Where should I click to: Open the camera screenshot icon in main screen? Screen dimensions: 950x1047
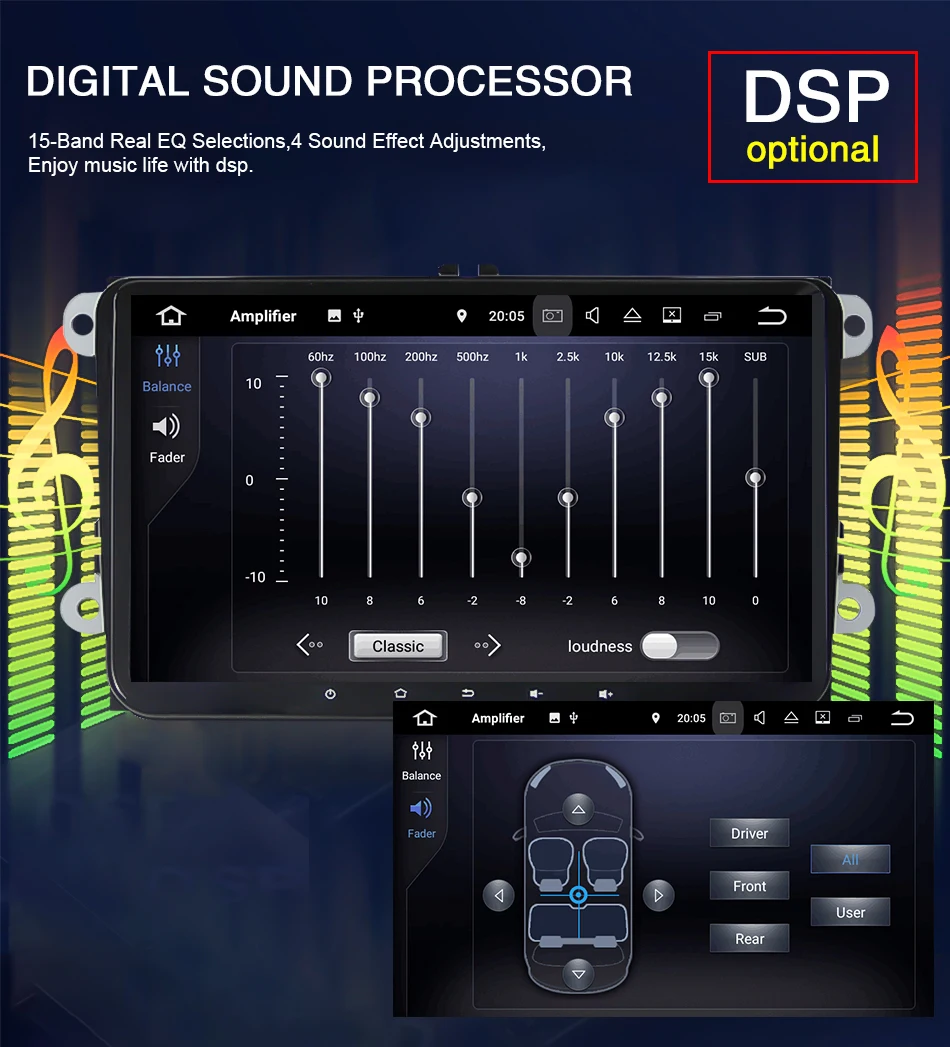point(552,316)
